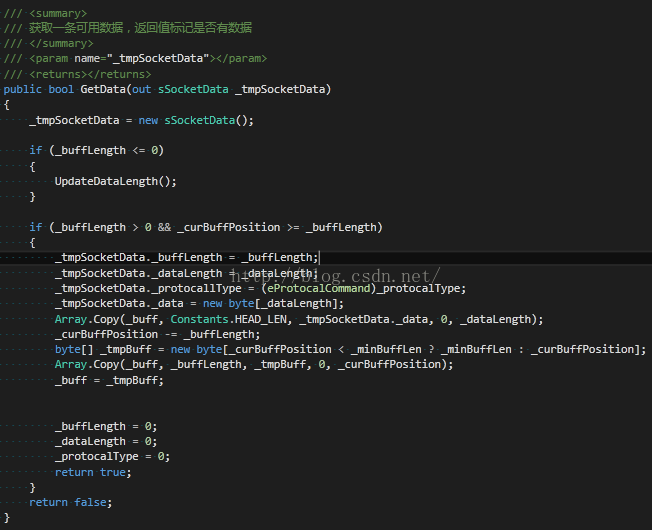Click the "_tmpSocketData._dataLength" assignment line
This screenshot has width=652, height=530.
(187, 274)
